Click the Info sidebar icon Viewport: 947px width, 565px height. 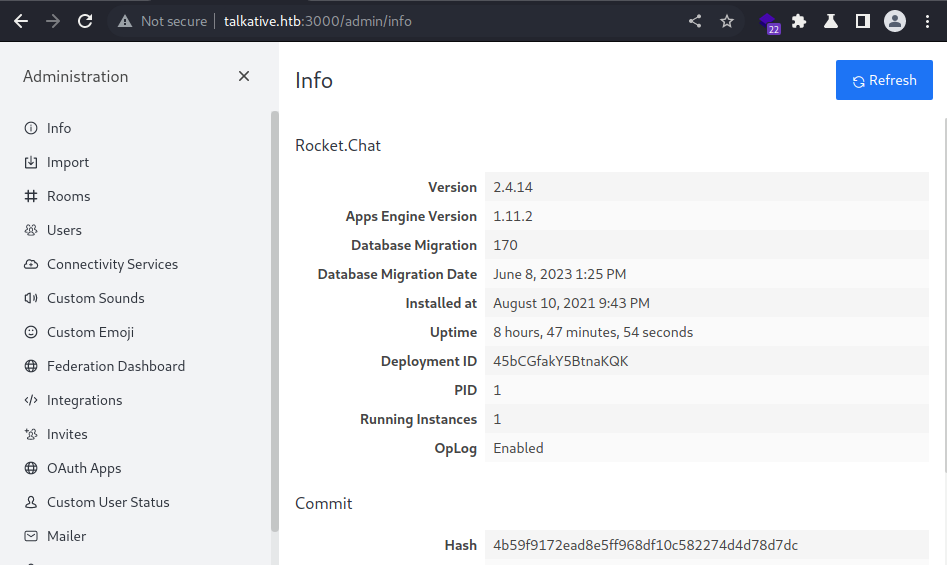pos(31,128)
